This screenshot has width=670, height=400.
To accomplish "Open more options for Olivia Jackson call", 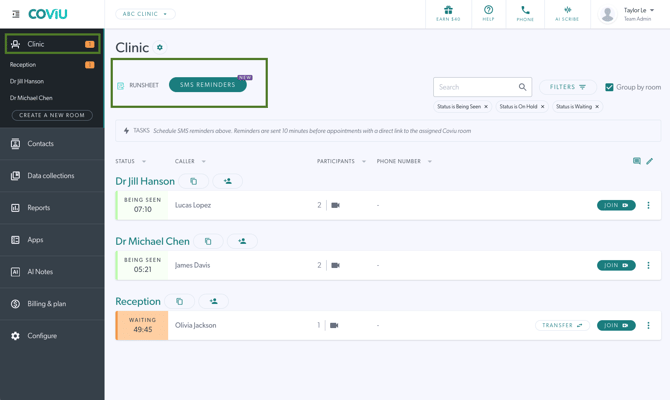I will point(648,325).
